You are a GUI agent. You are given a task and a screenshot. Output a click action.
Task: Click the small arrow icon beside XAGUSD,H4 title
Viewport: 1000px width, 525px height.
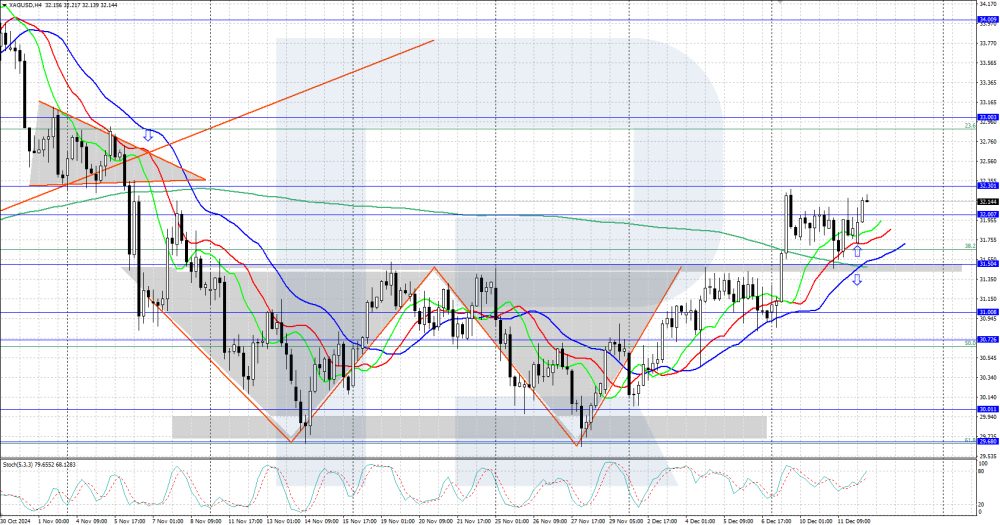(4, 6)
